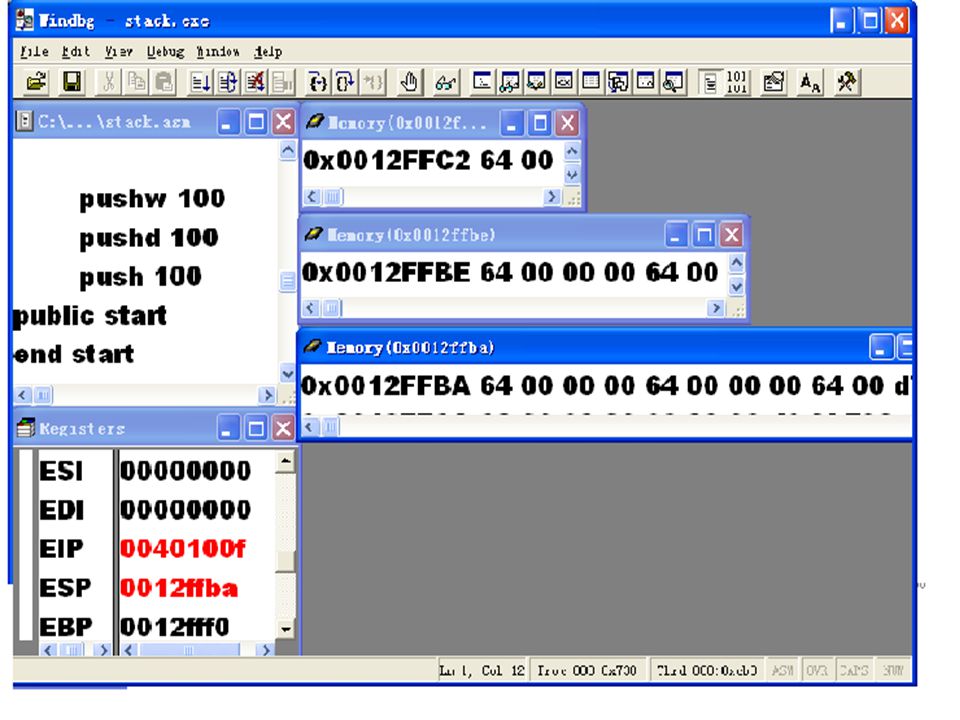Open a Memory window from the toolbar
This screenshot has height=720, width=960.
pyautogui.click(x=591, y=81)
